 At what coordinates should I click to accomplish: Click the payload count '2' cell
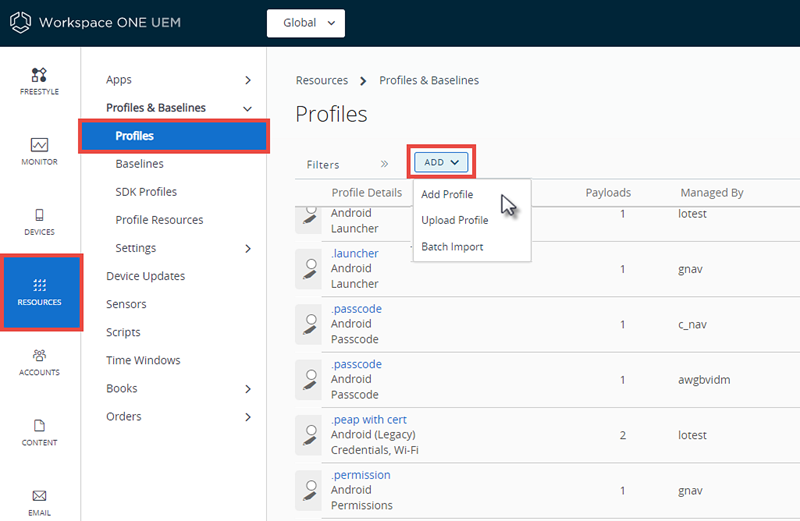pyautogui.click(x=622, y=435)
